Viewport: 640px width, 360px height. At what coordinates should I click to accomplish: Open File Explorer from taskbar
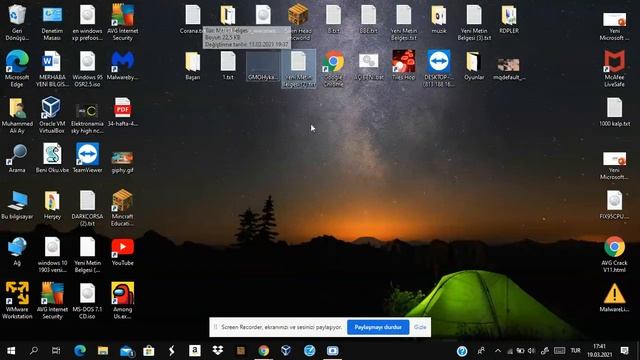(x=103, y=351)
